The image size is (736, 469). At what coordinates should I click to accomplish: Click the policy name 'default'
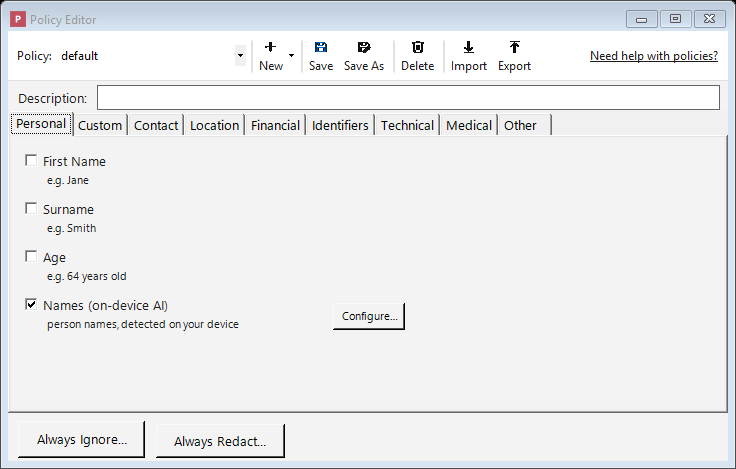79,56
